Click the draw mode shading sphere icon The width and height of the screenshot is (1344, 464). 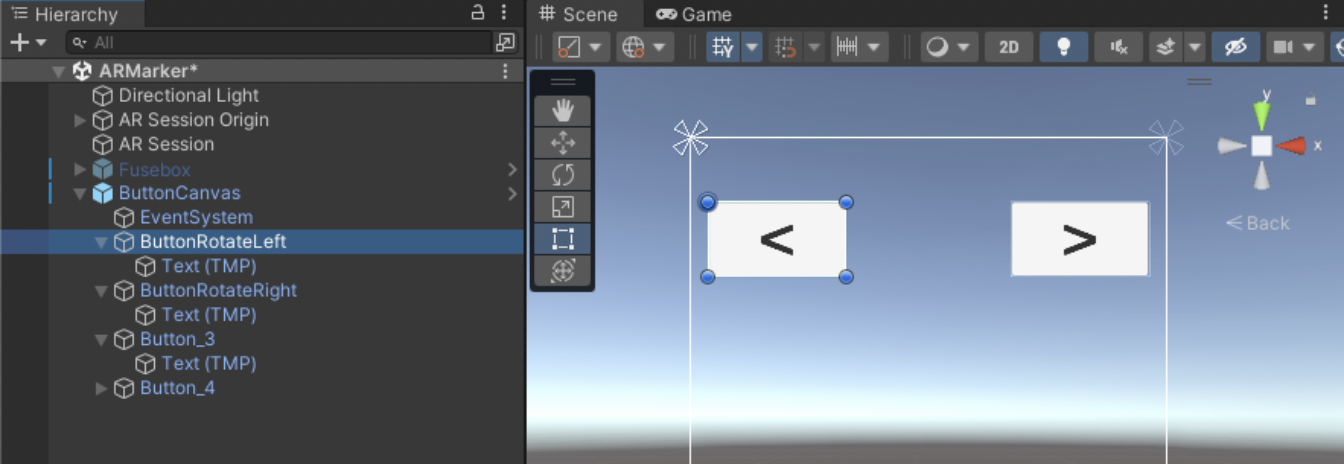pyautogui.click(x=937, y=47)
